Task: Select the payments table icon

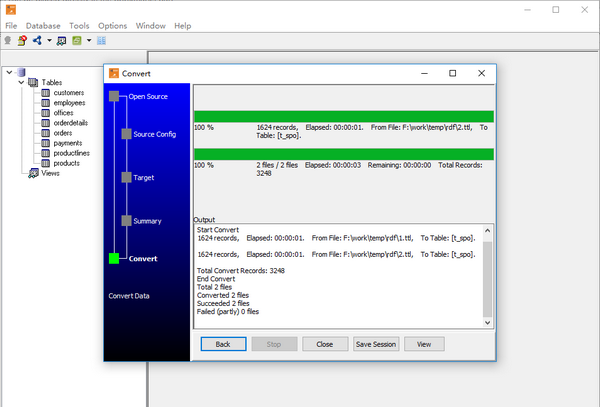Action: (46, 143)
